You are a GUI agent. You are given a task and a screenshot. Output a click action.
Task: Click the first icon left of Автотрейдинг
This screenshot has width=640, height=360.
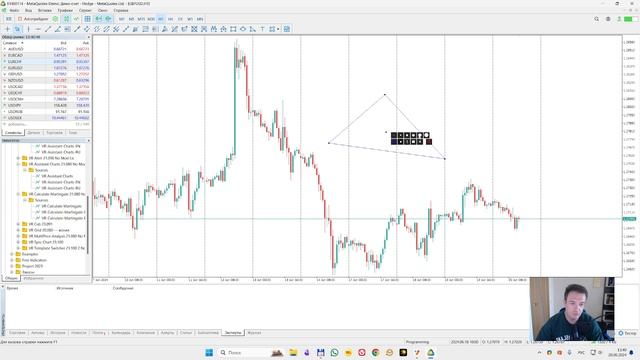click(x=9, y=19)
